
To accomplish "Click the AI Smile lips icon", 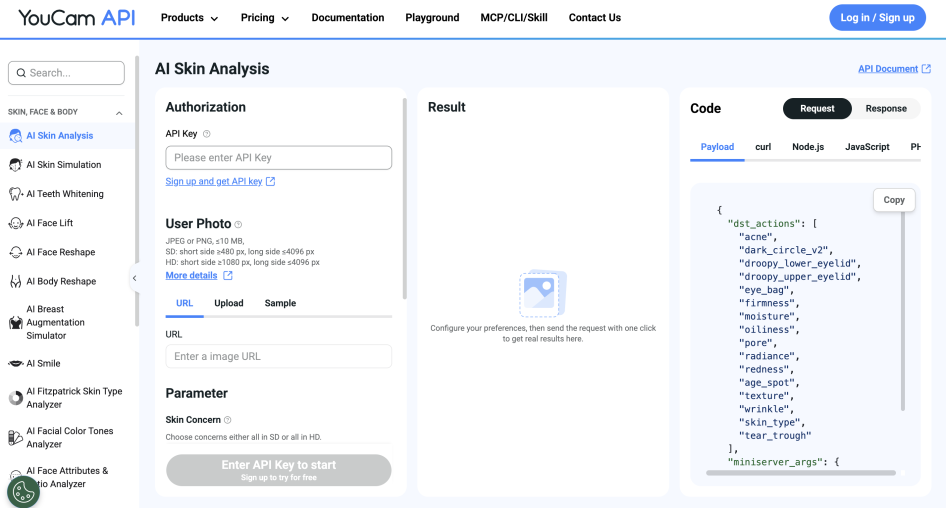I will click(16, 363).
